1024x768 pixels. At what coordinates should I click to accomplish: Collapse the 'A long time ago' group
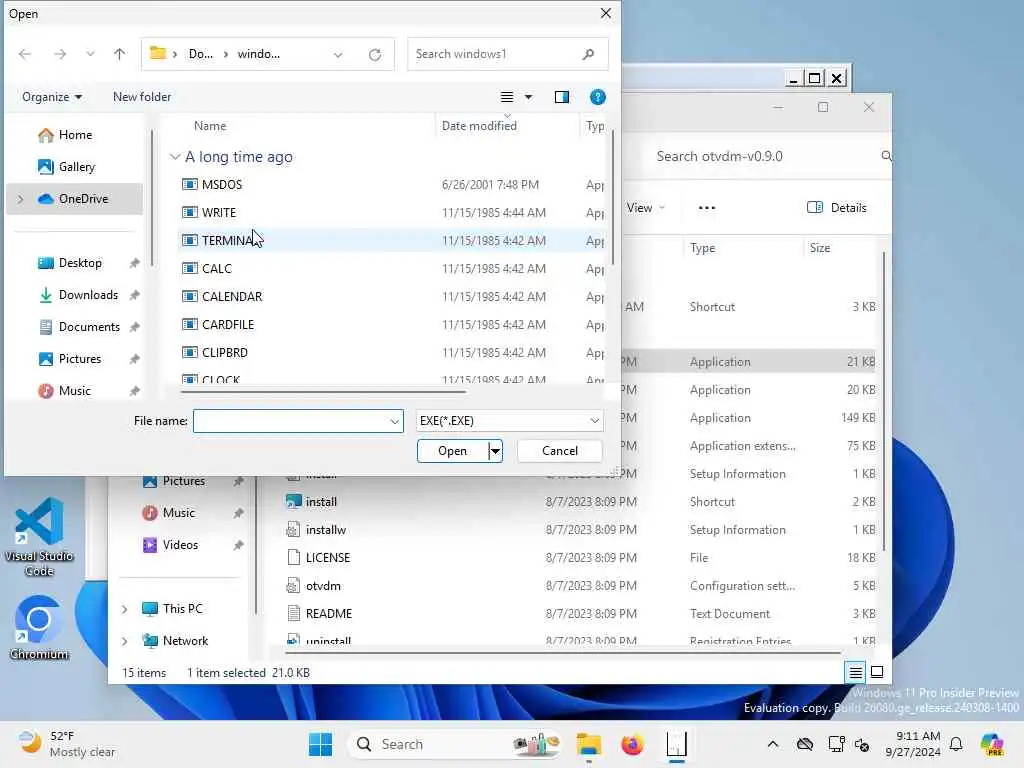tap(175, 157)
